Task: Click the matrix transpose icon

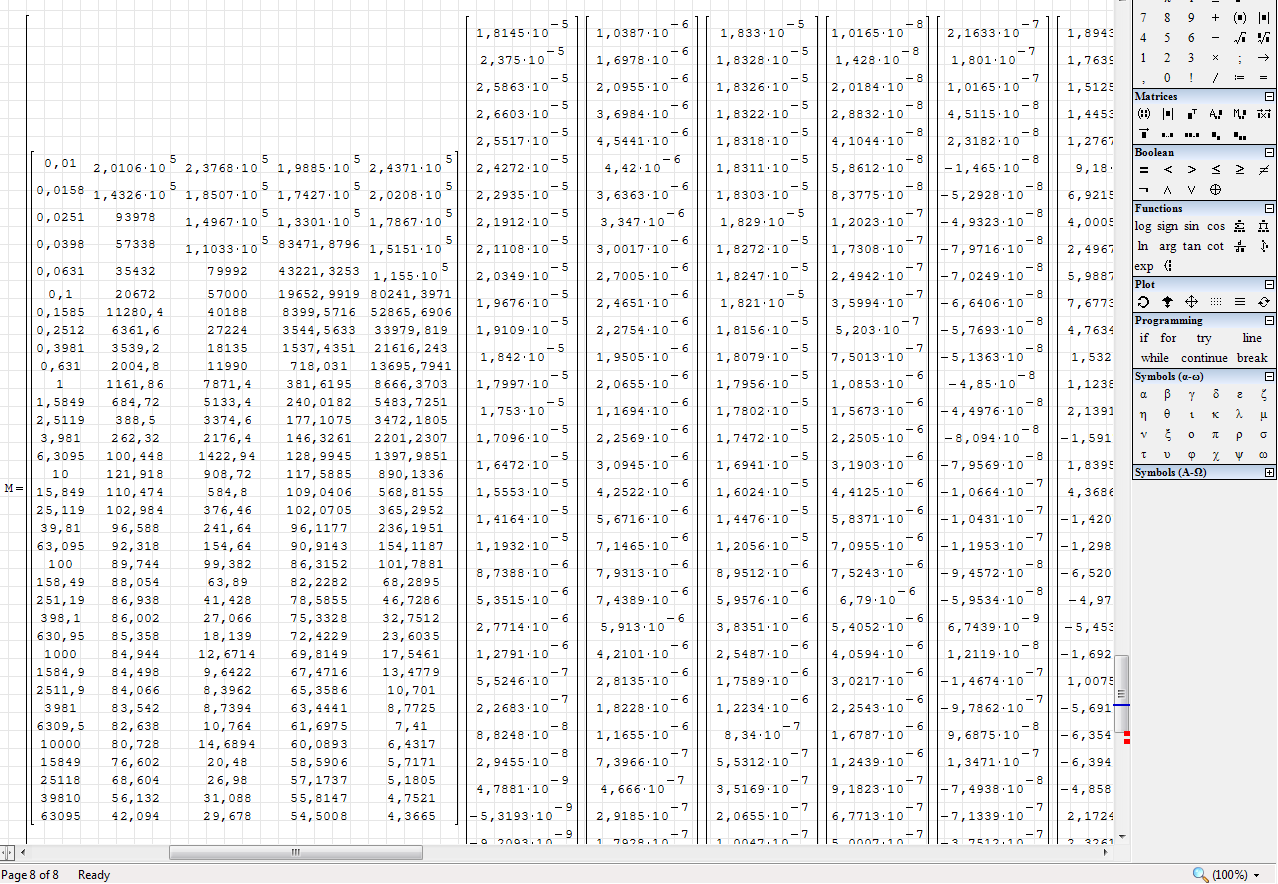Action: pos(1191,114)
